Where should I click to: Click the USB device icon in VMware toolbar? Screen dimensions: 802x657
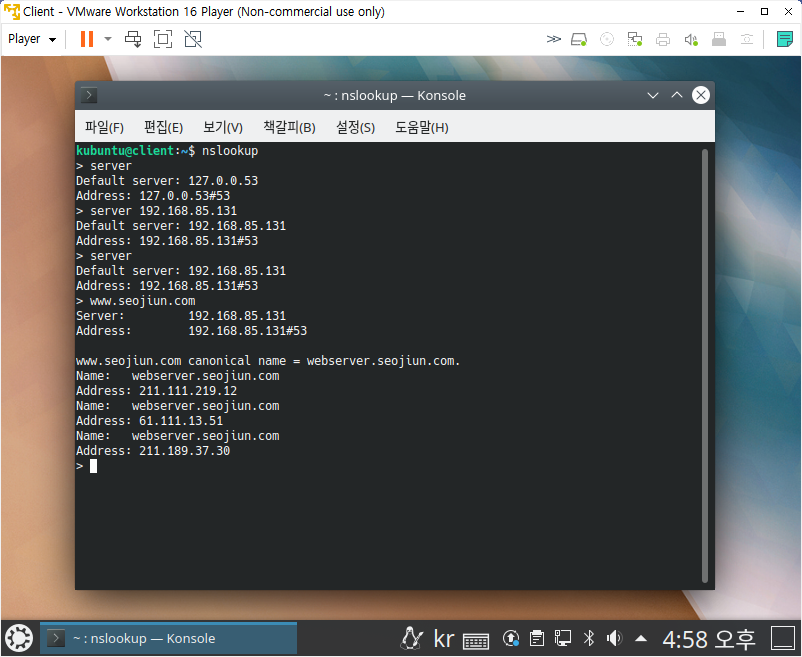click(719, 39)
